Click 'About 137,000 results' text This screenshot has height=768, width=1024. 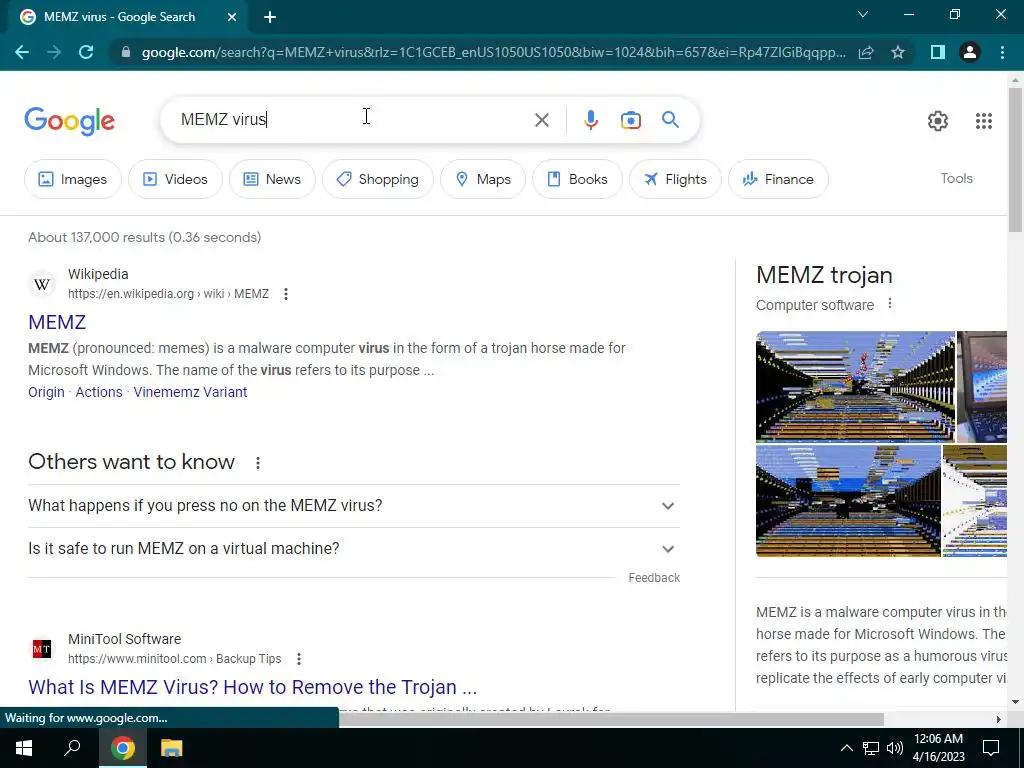[144, 237]
